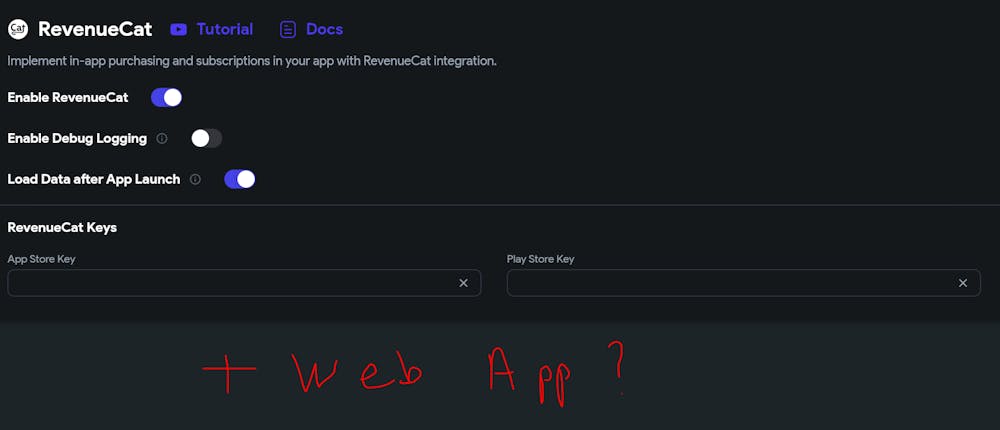The height and width of the screenshot is (430, 1000).
Task: Clear the App Store Key field with the X
Action: coord(463,283)
